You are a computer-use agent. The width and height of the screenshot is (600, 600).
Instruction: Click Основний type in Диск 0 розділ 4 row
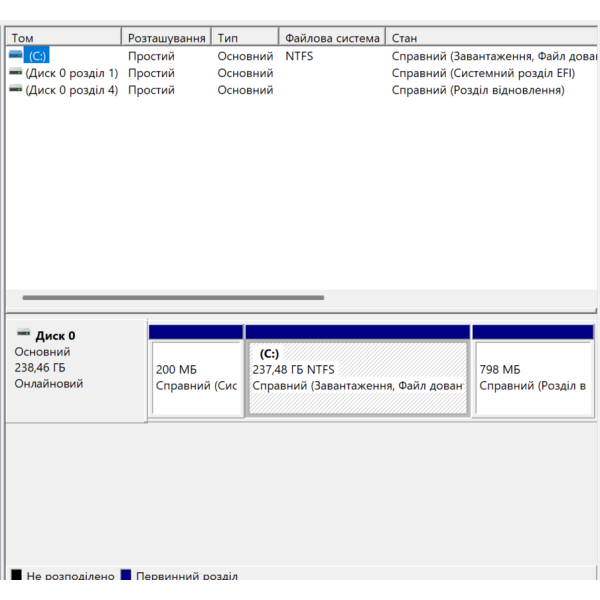[x=245, y=90]
